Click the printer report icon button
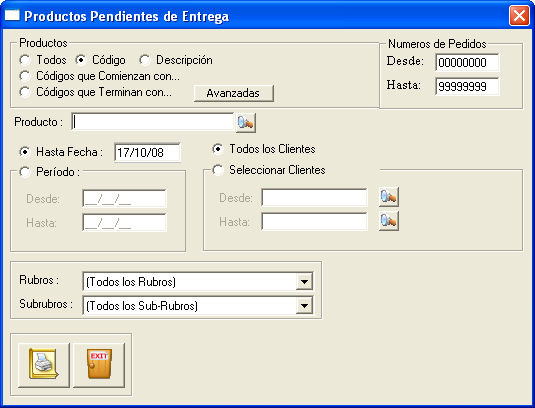The height and width of the screenshot is (408, 535). (44, 365)
